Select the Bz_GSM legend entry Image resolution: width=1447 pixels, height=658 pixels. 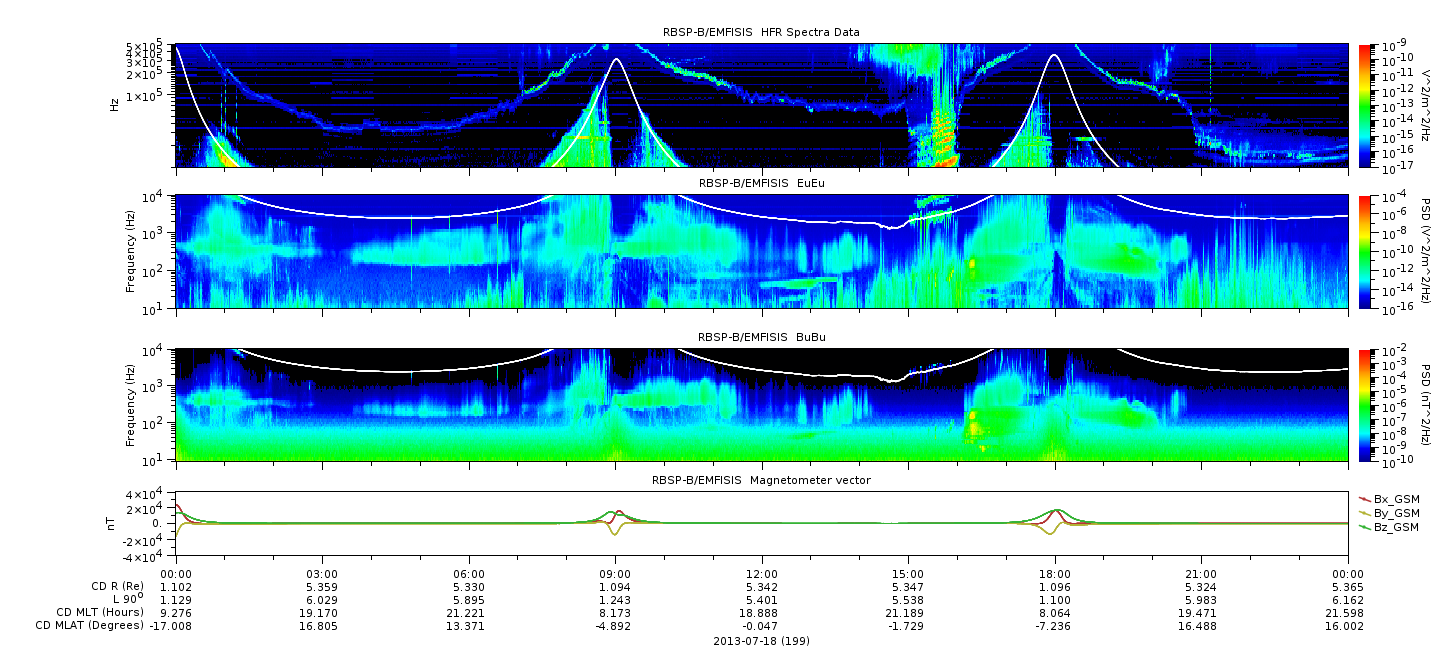click(1389, 526)
